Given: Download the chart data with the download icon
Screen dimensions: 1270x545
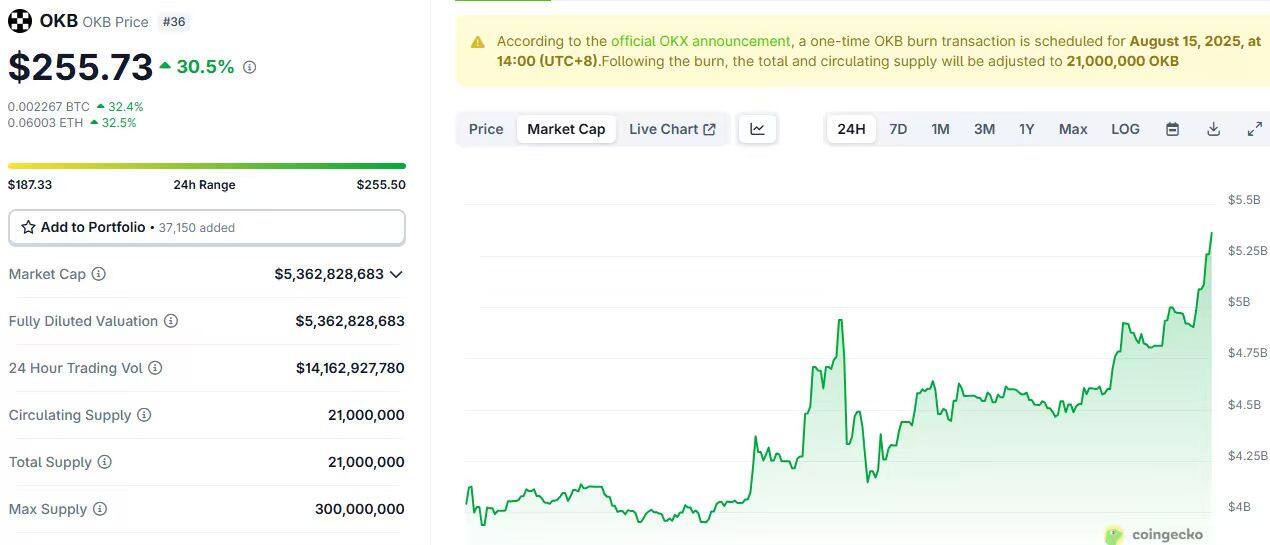Looking at the screenshot, I should [1214, 129].
